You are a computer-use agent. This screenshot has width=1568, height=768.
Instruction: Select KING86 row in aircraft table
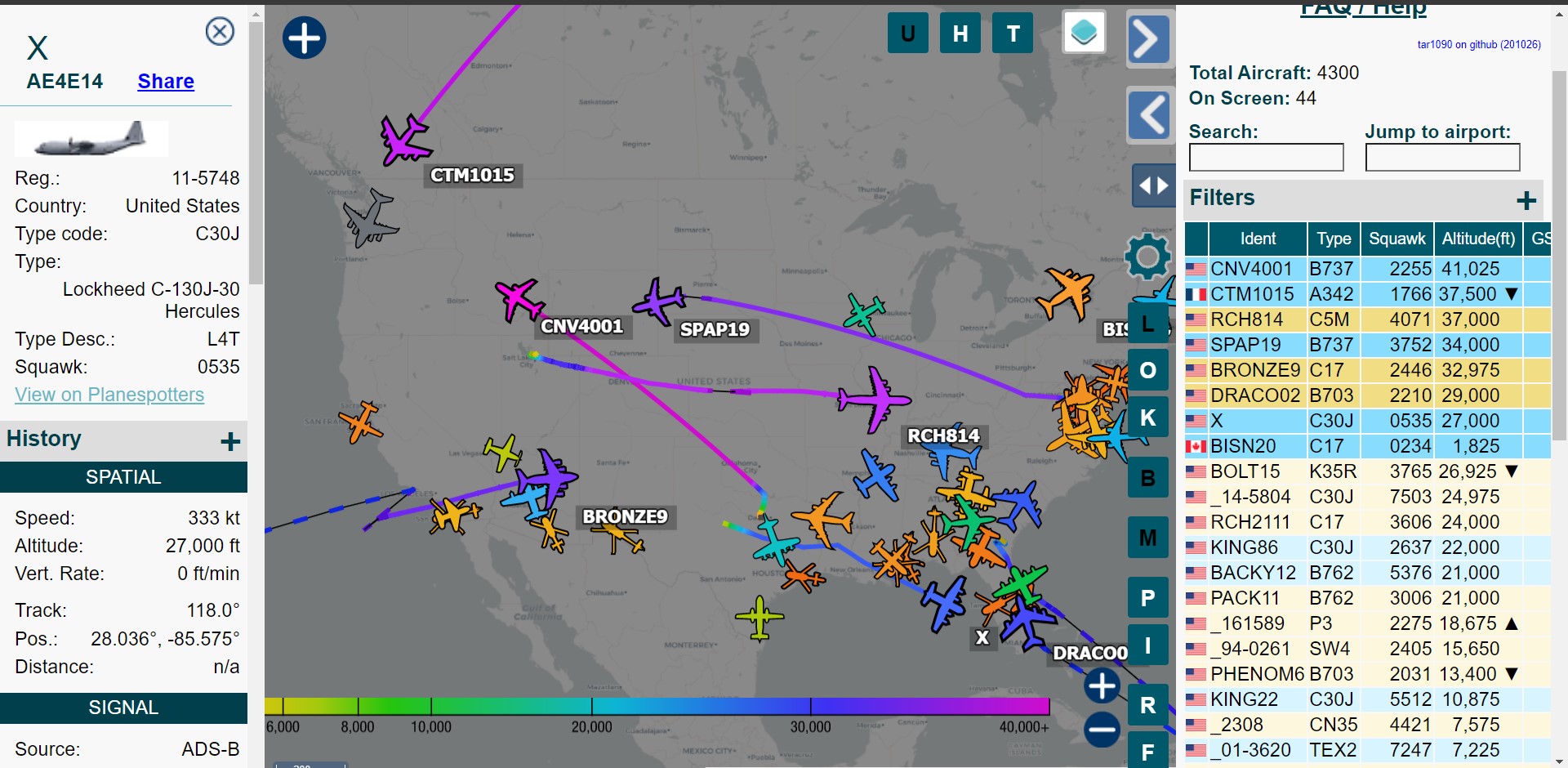1368,547
